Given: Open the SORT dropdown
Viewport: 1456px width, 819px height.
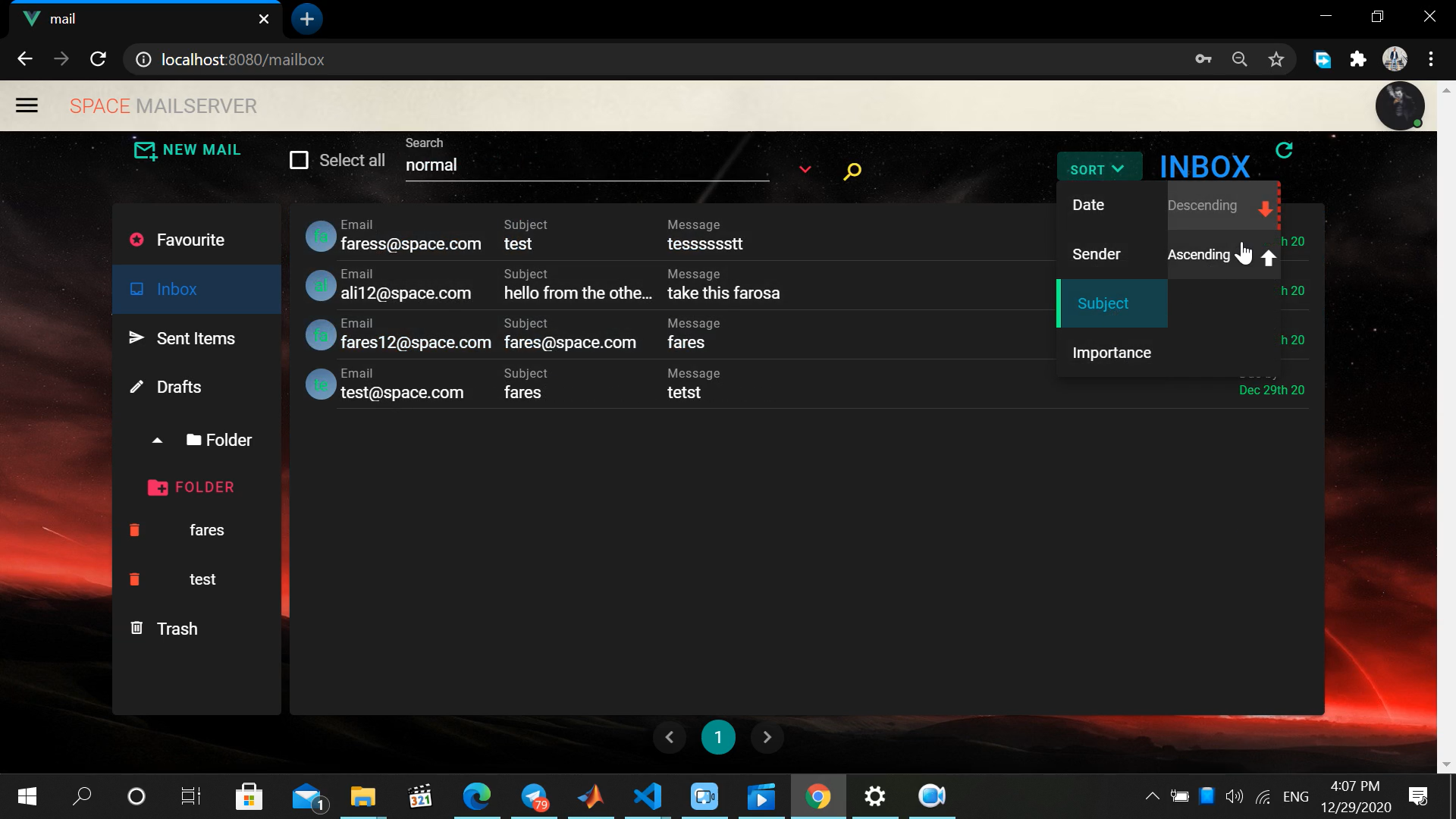Looking at the screenshot, I should pos(1097,169).
